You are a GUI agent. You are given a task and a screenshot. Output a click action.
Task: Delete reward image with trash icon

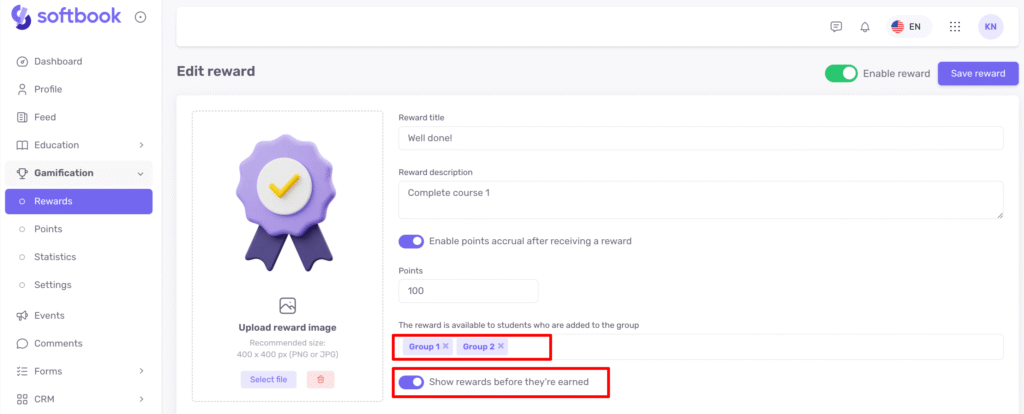tap(320, 379)
